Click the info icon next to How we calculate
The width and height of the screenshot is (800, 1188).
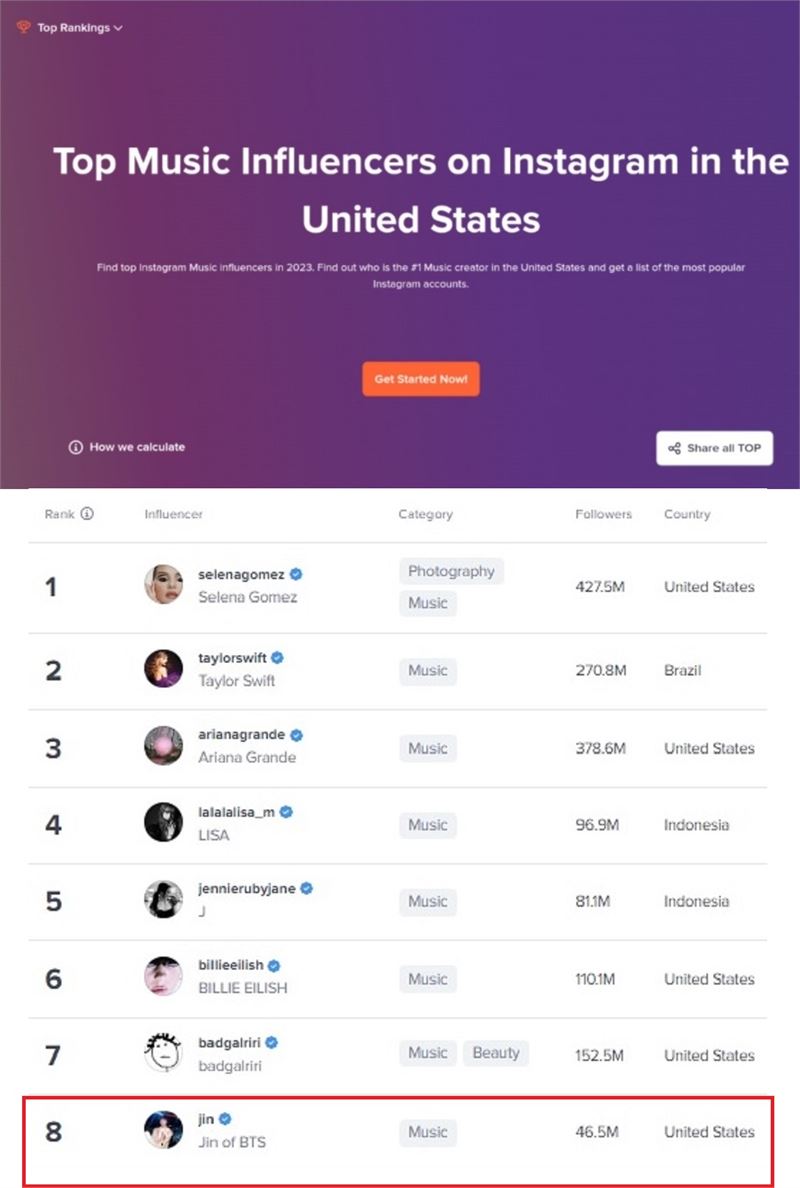(76, 447)
